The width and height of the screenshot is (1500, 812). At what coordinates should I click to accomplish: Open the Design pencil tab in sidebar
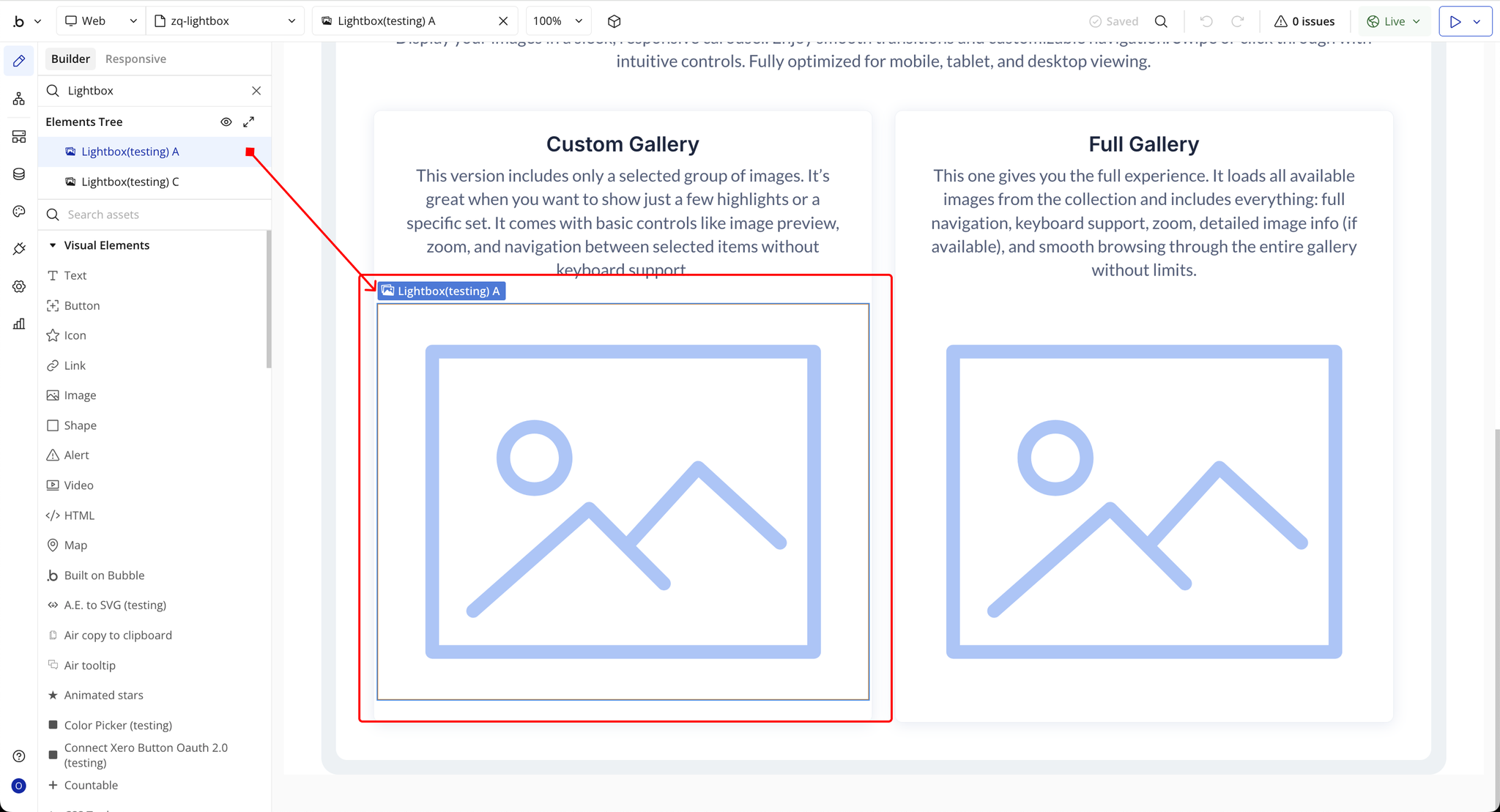[x=19, y=61]
